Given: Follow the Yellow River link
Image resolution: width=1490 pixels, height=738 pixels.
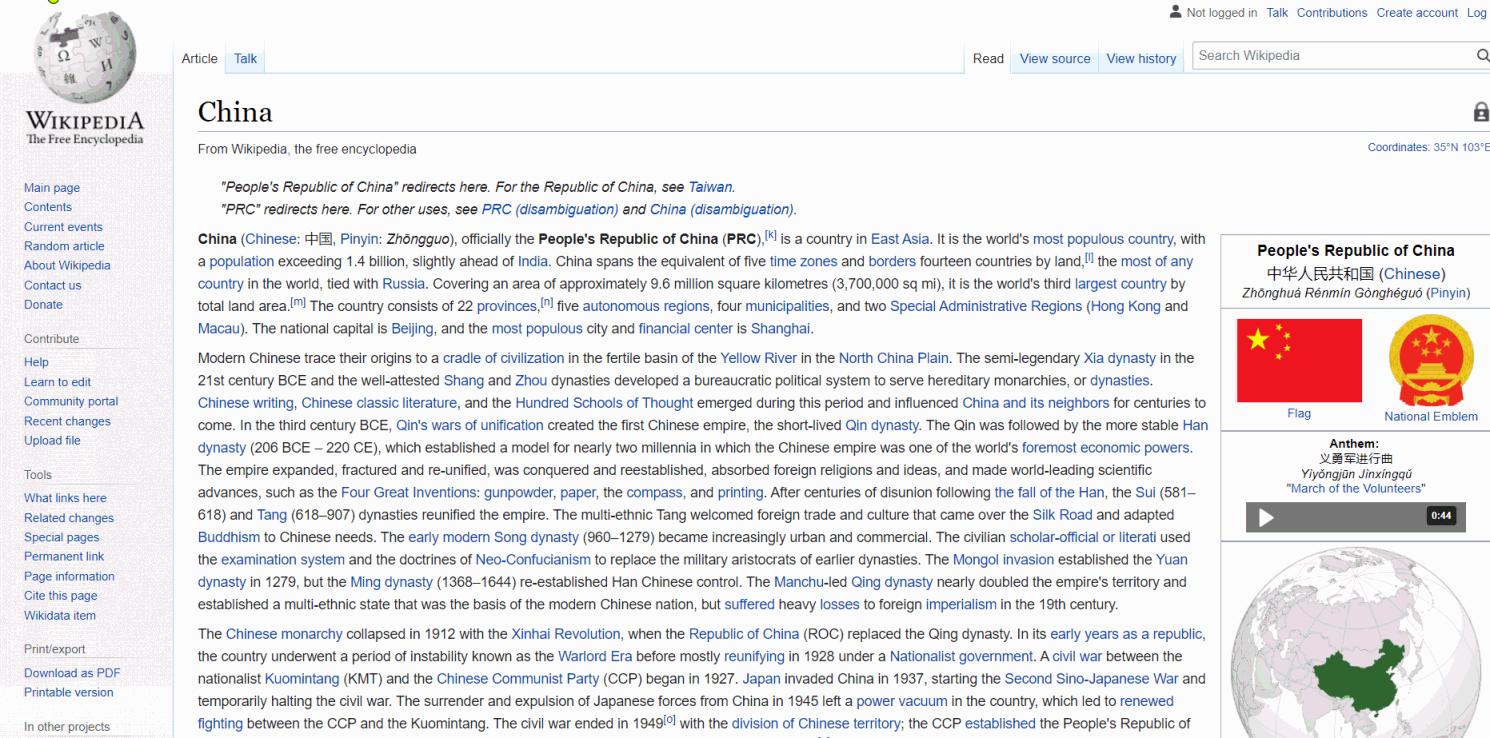Looking at the screenshot, I should tap(758, 358).
